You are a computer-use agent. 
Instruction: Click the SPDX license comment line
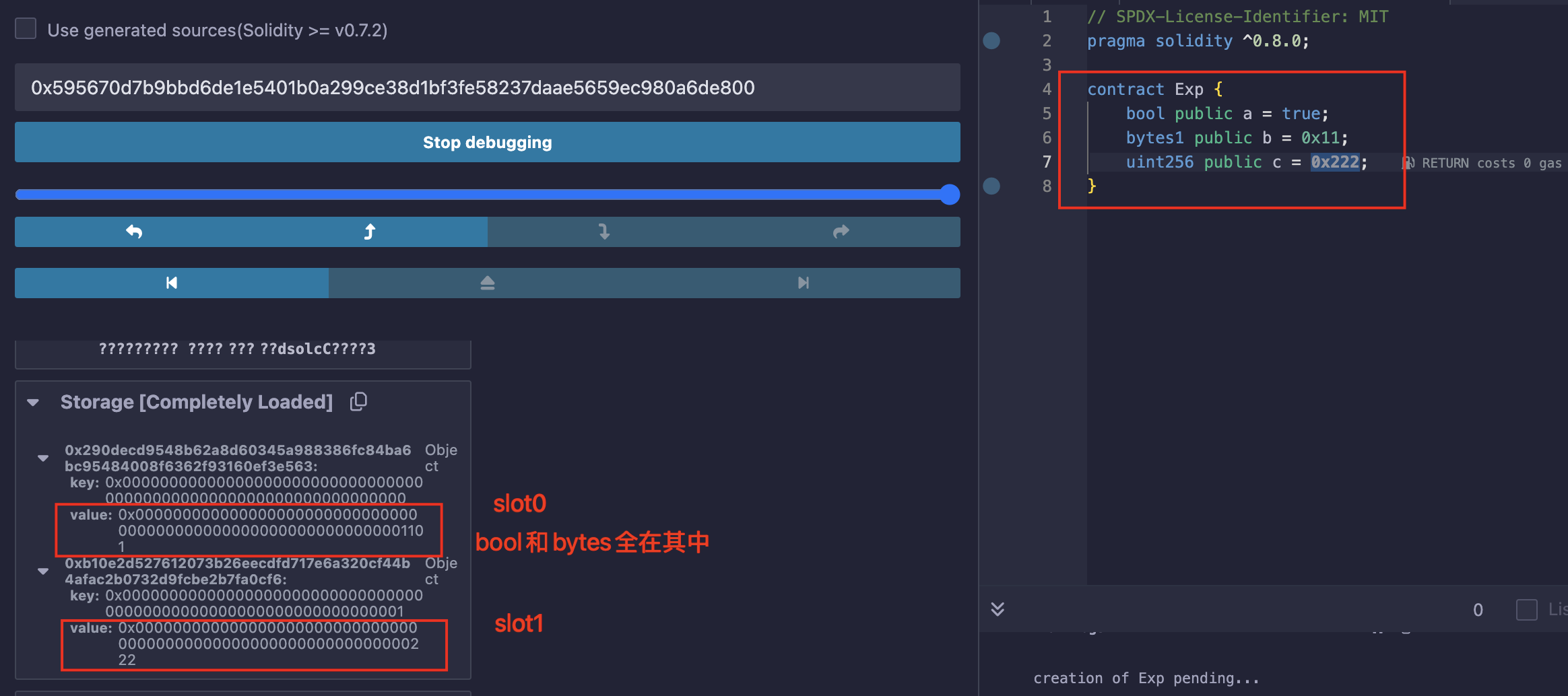click(x=1237, y=16)
